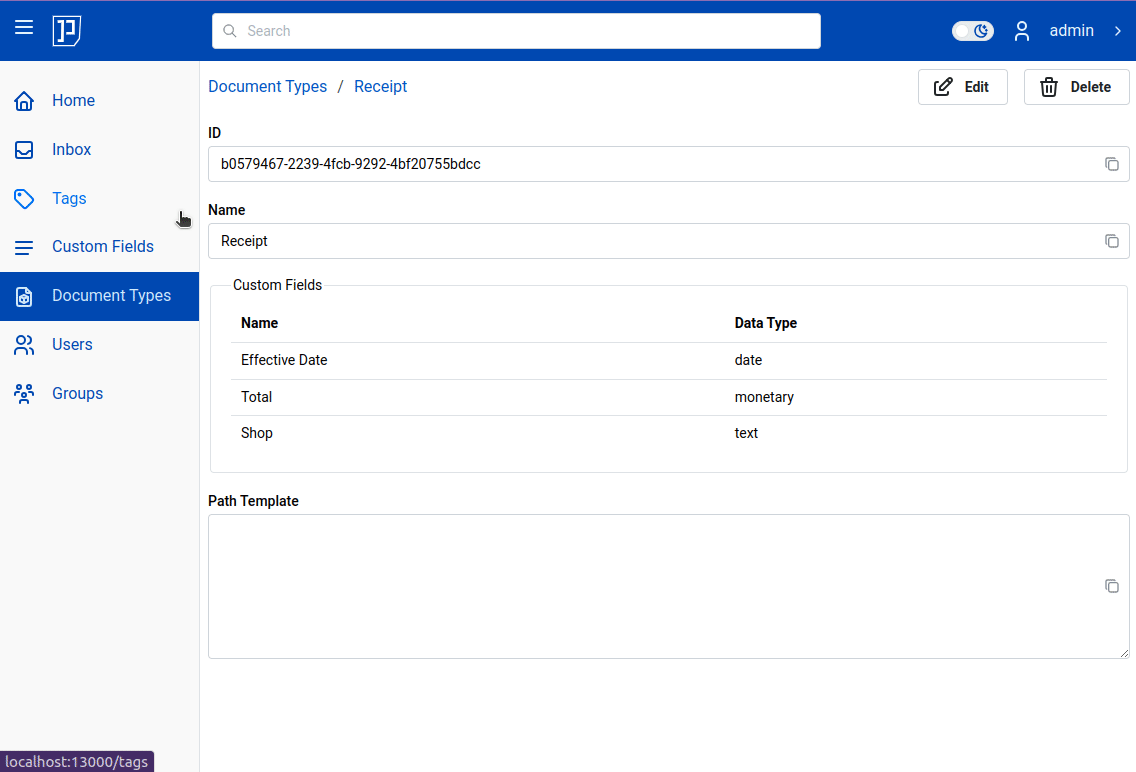Click the Custom Fields lines icon
Image resolution: width=1136 pixels, height=772 pixels.
(24, 248)
